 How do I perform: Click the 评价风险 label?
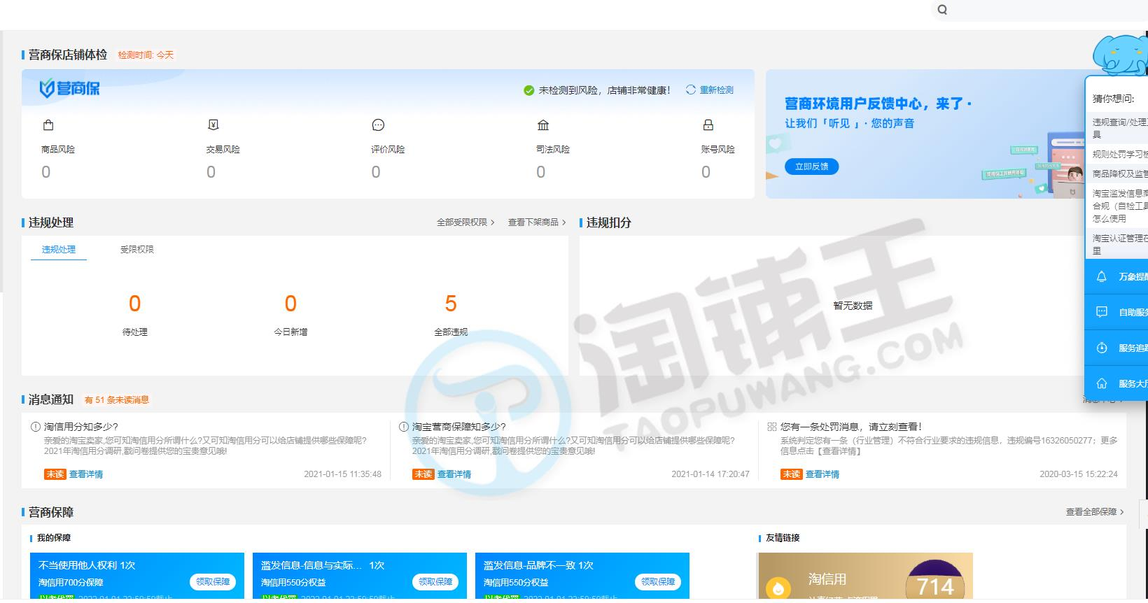[387, 149]
